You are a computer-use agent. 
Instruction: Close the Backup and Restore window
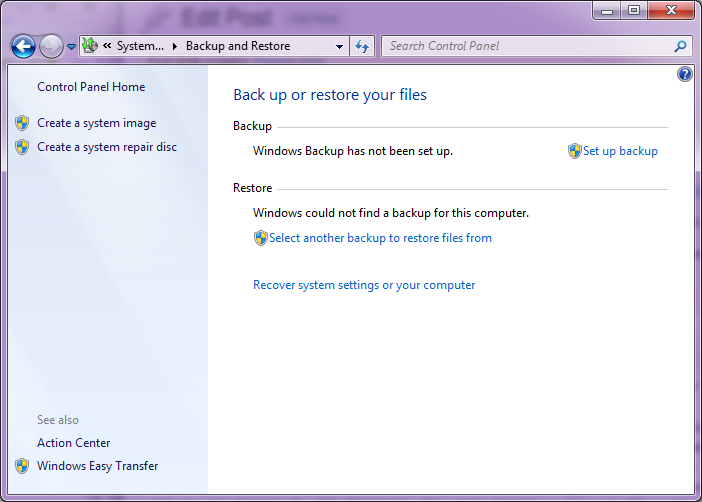coord(671,10)
